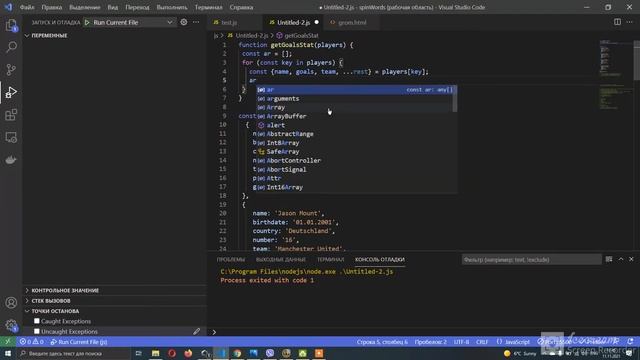The height and width of the screenshot is (360, 640).
Task: Open Opera from the taskbar
Action: click(172, 353)
